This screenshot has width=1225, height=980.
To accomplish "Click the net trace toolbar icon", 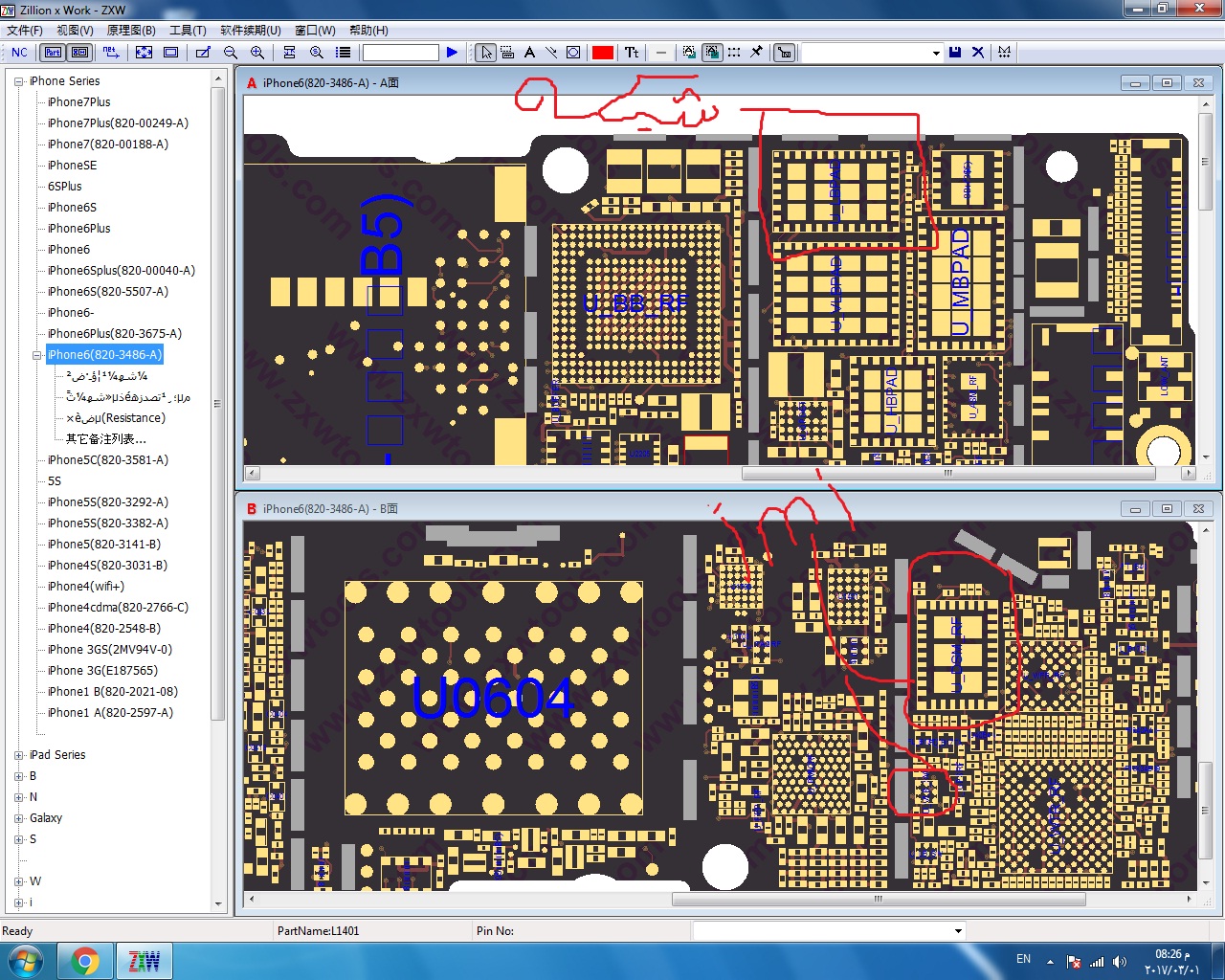I will coord(111,53).
